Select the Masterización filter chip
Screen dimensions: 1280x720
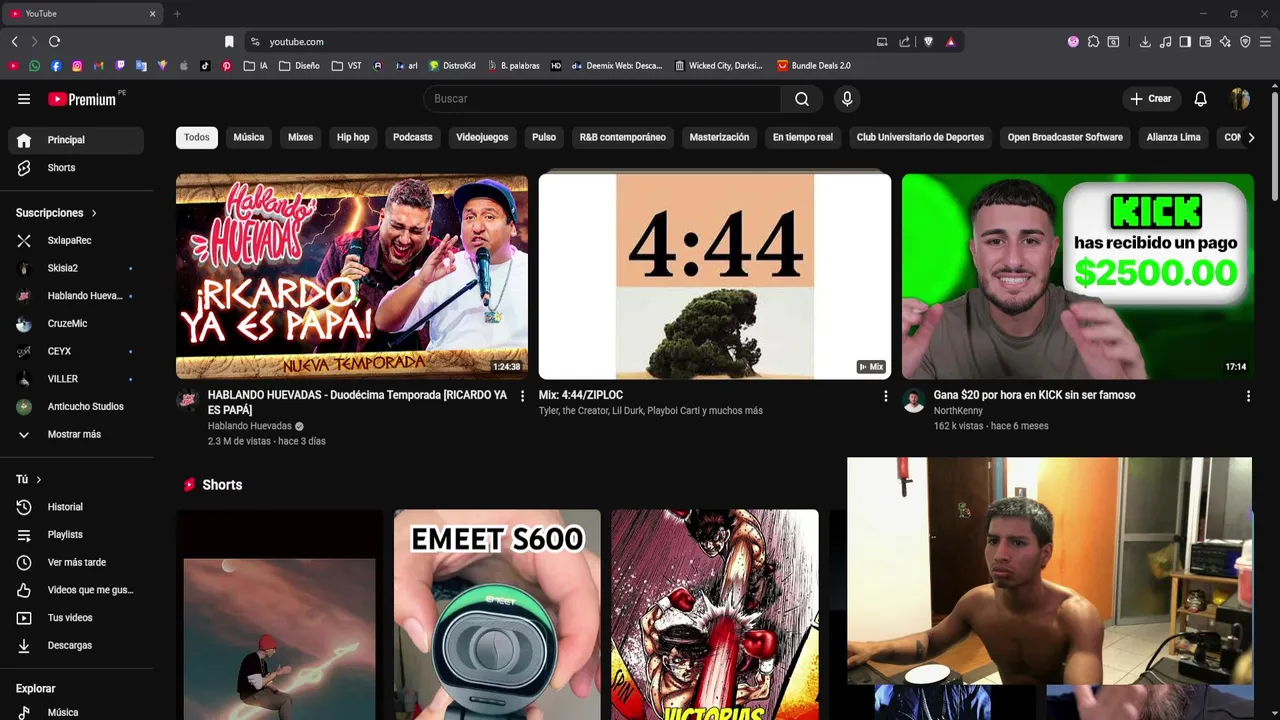(719, 138)
